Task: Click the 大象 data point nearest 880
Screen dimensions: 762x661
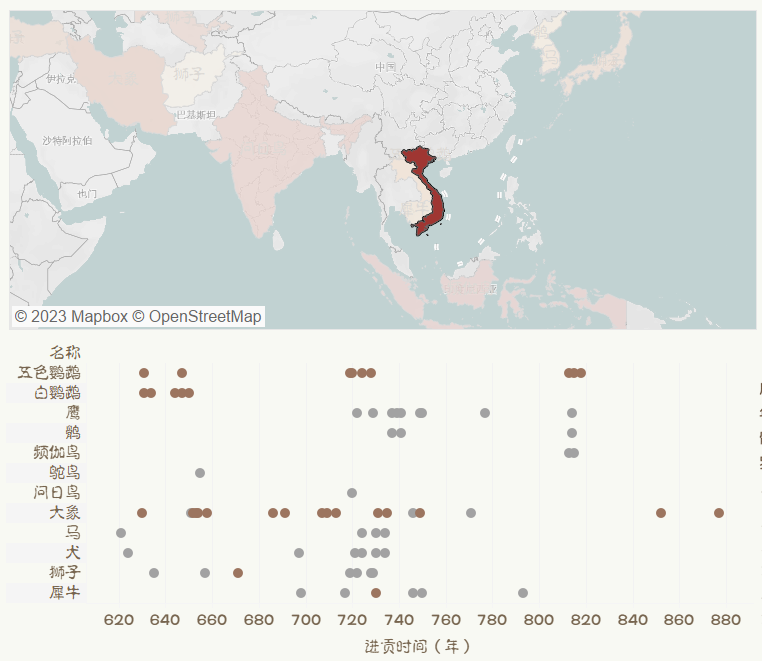Action: coord(719,513)
